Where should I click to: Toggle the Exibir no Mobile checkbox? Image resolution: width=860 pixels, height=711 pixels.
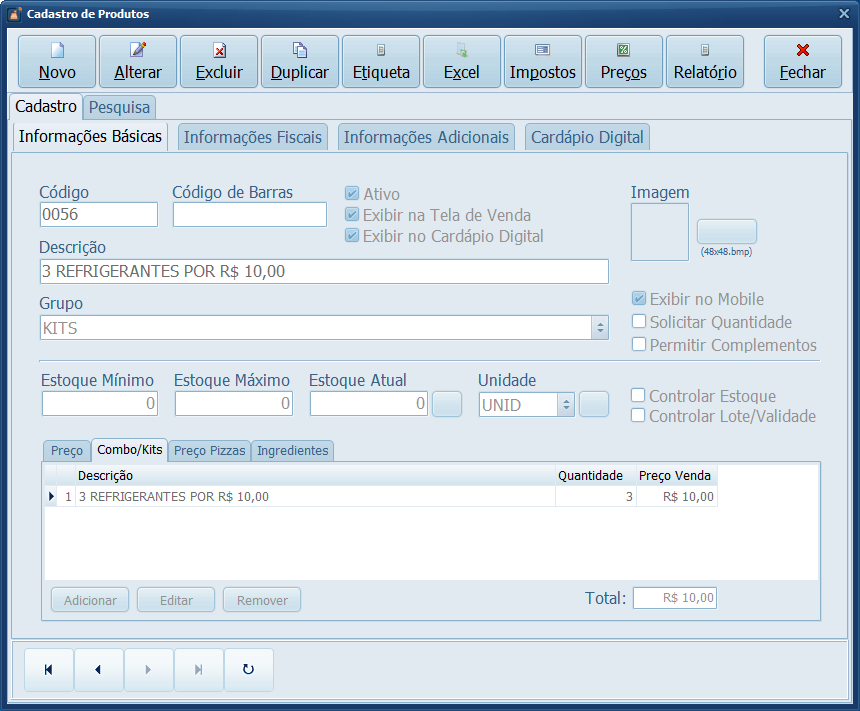point(638,297)
